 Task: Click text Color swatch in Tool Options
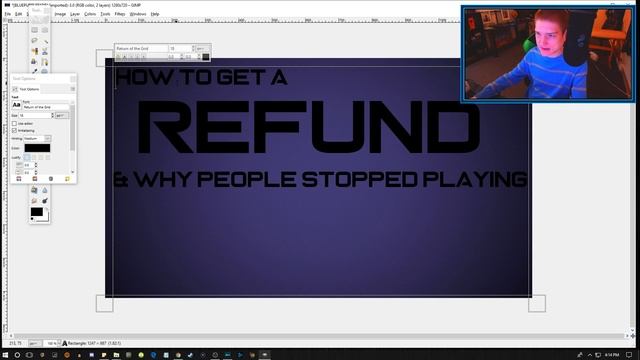(37, 148)
